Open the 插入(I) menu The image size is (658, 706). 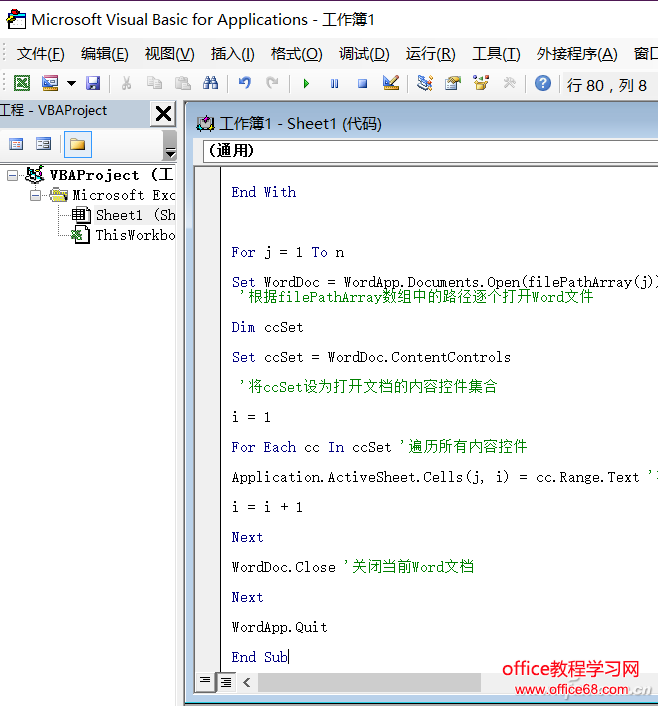click(x=232, y=54)
